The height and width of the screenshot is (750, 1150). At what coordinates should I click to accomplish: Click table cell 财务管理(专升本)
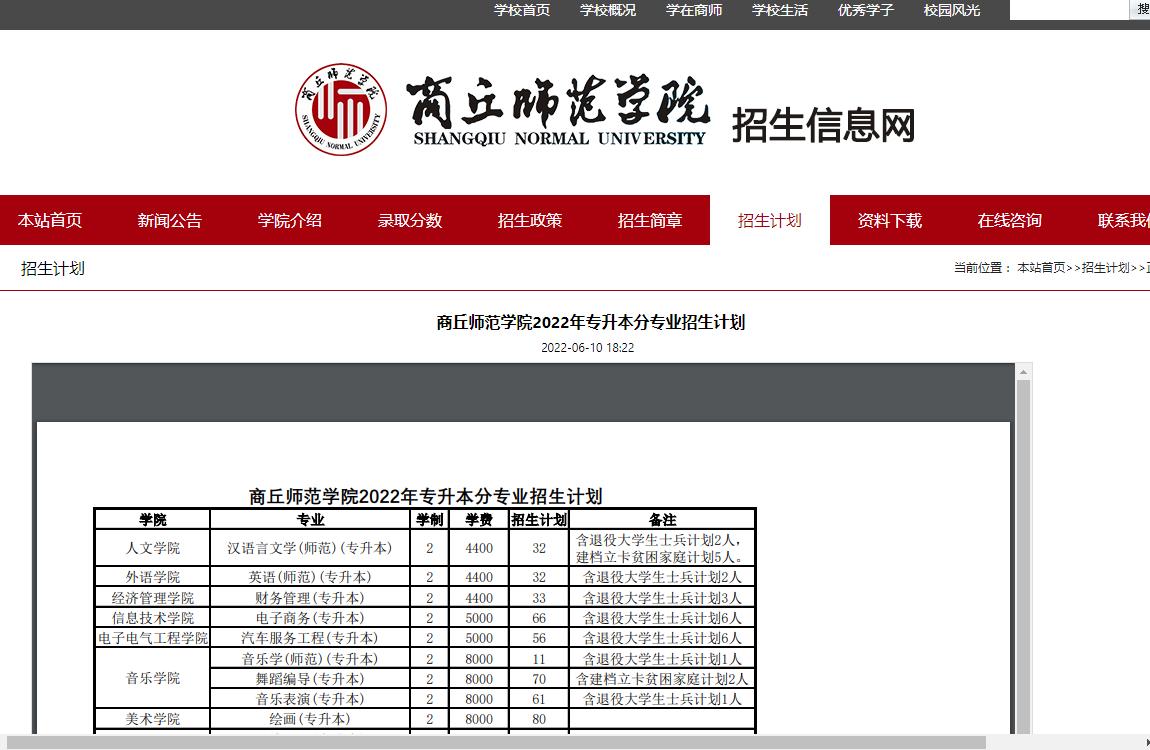click(x=310, y=598)
